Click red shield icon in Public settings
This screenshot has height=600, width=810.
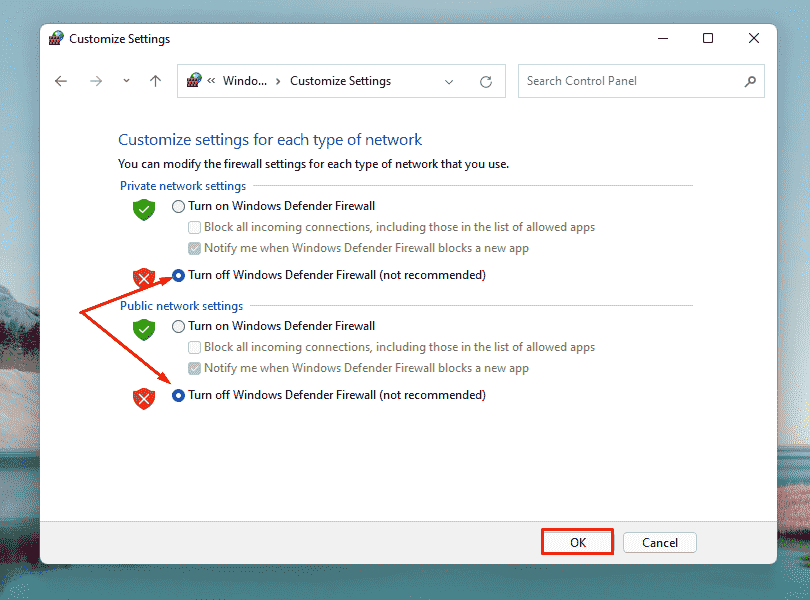click(144, 398)
